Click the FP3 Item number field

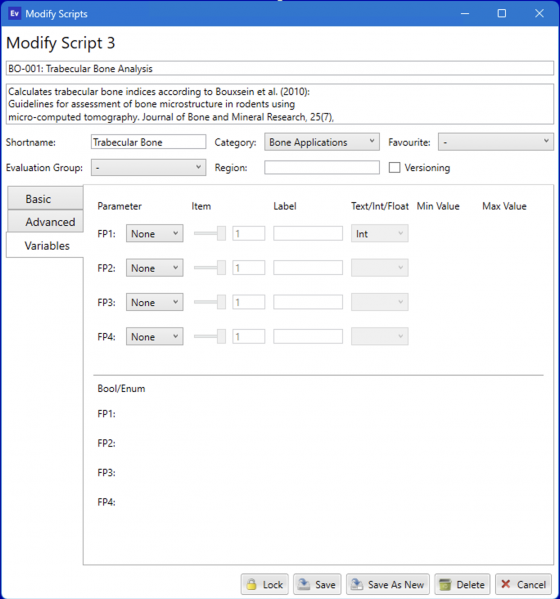[x=249, y=302]
